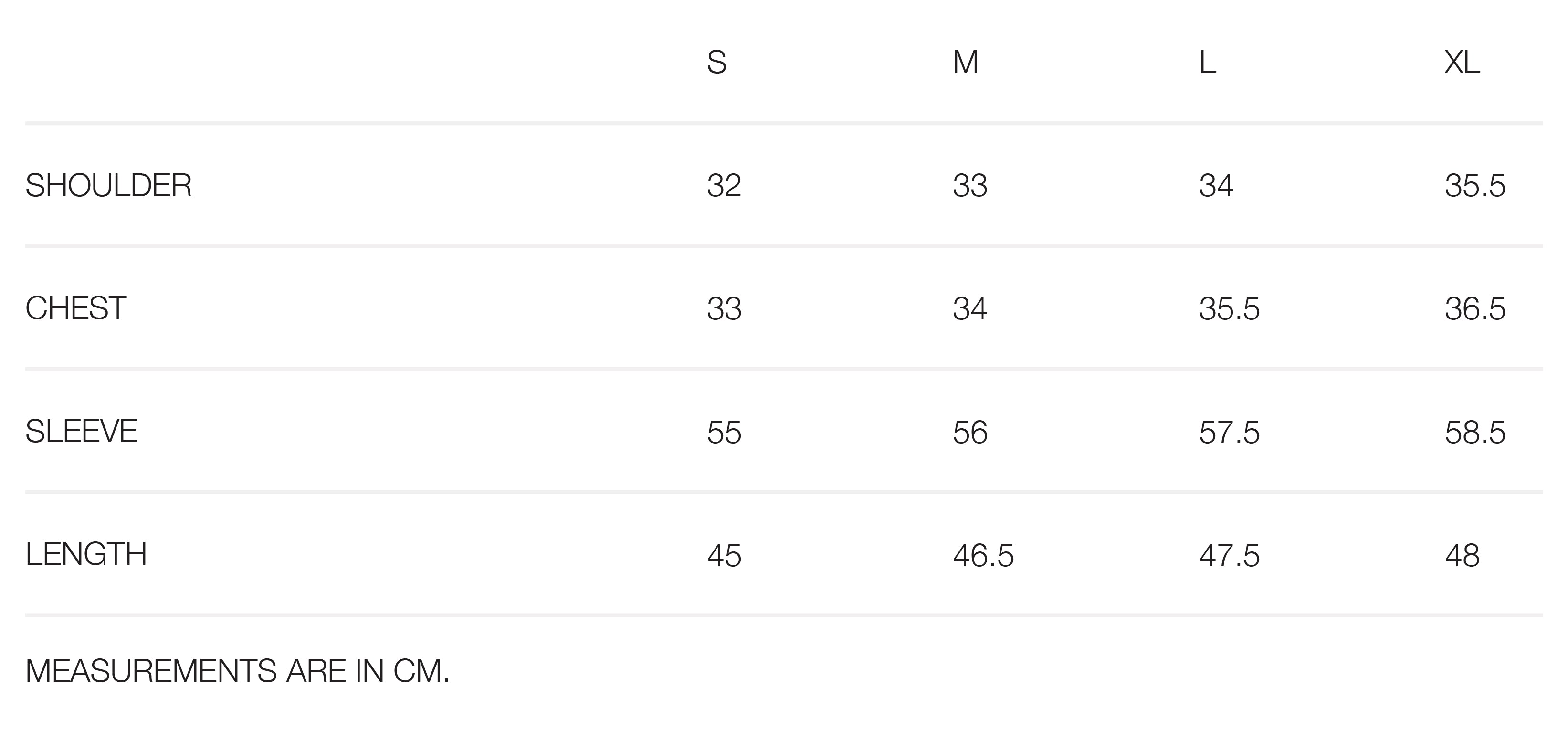Select the SHOULDER row label
Viewport: 1568px width, 731px height.
(108, 186)
